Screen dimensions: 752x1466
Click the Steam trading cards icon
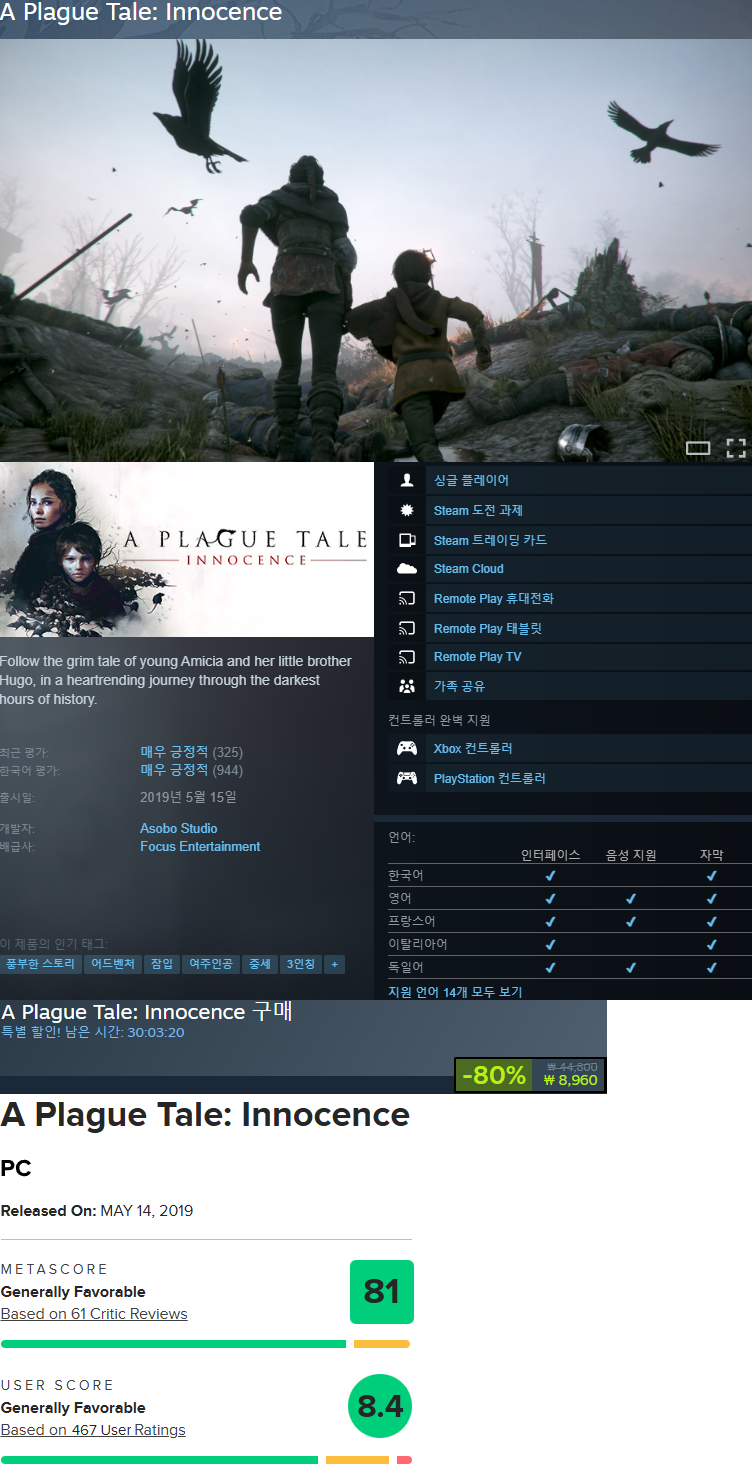[407, 540]
